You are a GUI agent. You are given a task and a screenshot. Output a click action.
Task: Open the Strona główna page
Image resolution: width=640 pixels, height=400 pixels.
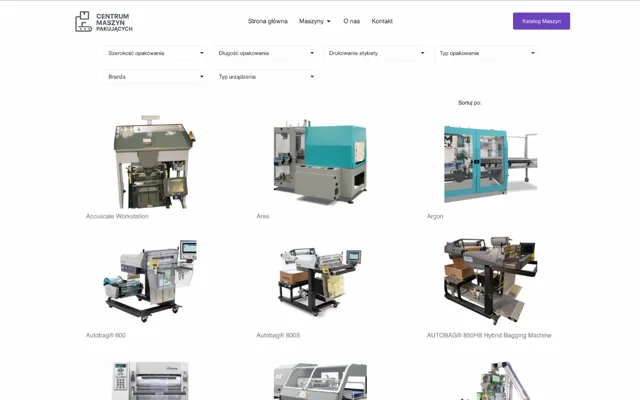(268, 21)
